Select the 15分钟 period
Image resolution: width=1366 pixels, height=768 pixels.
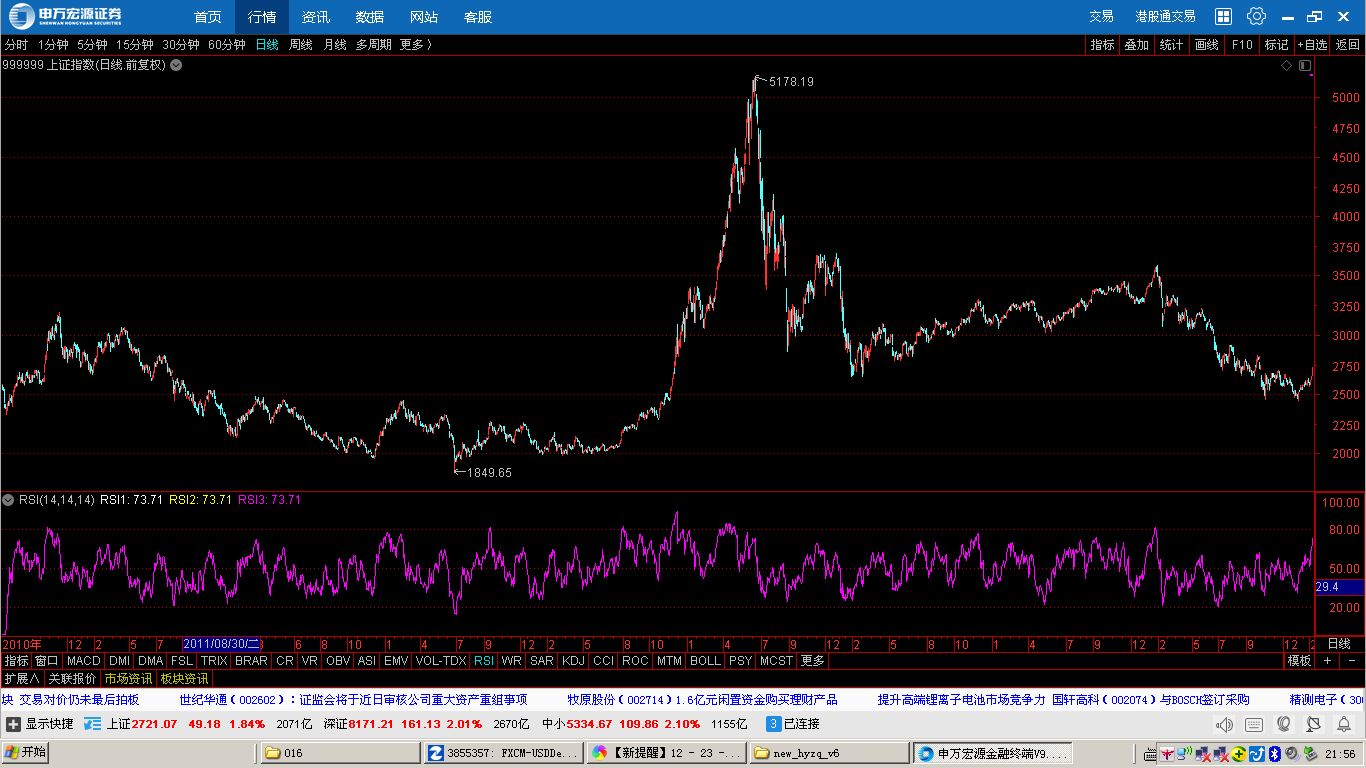pos(134,45)
